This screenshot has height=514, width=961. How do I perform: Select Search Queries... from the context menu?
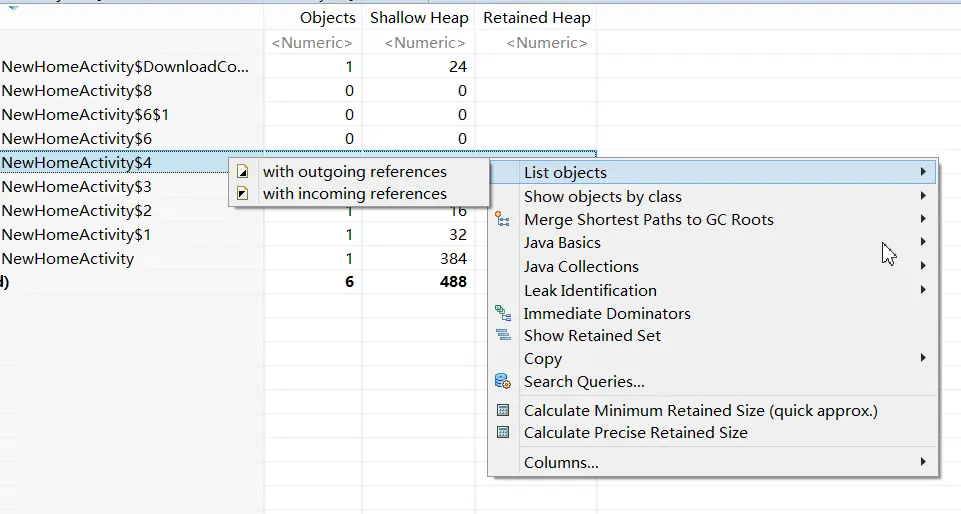point(713,382)
